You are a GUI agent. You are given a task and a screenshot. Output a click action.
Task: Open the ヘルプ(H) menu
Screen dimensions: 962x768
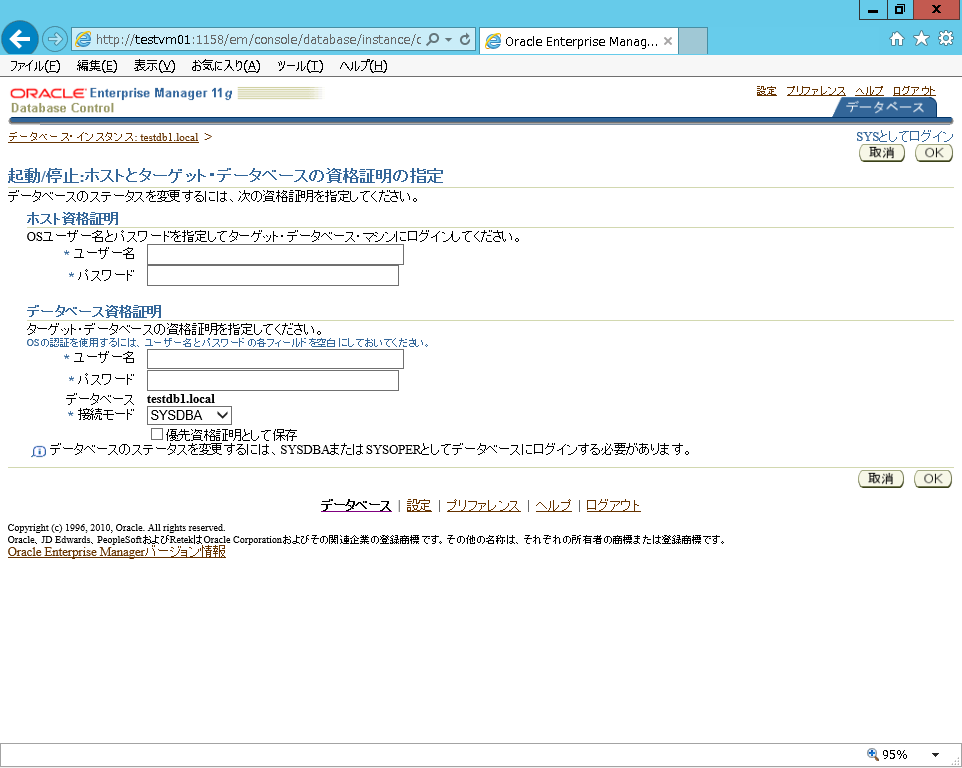coord(363,66)
